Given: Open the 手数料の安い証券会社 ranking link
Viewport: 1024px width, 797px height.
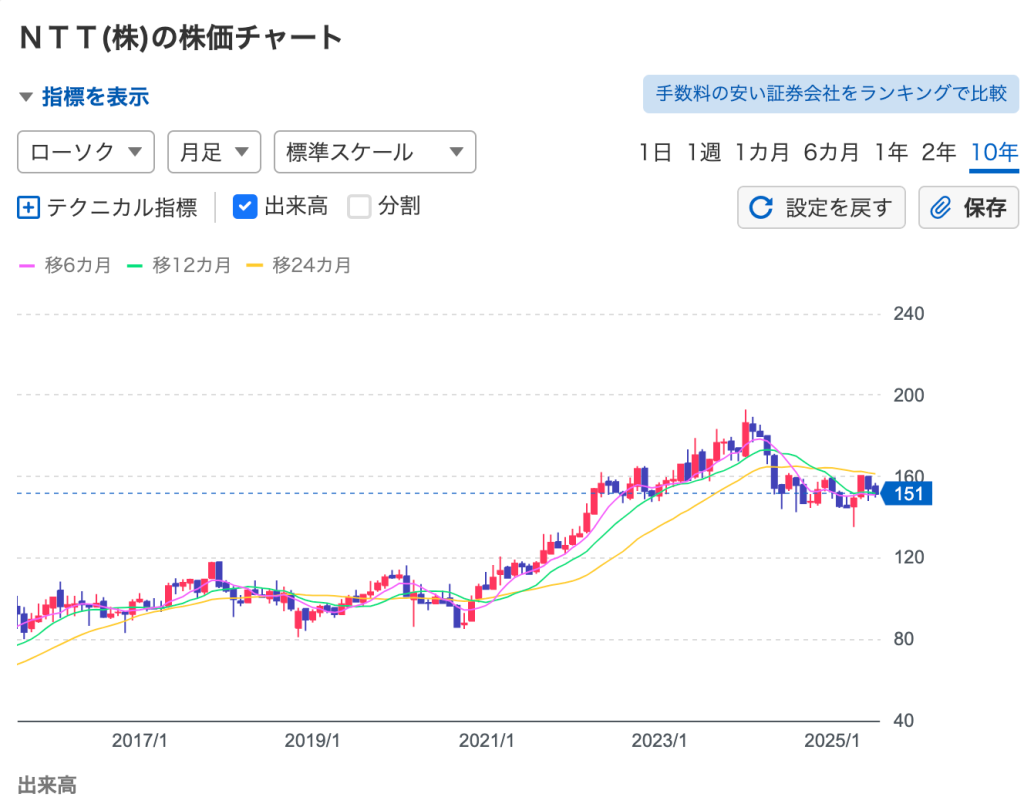Looking at the screenshot, I should 830,94.
